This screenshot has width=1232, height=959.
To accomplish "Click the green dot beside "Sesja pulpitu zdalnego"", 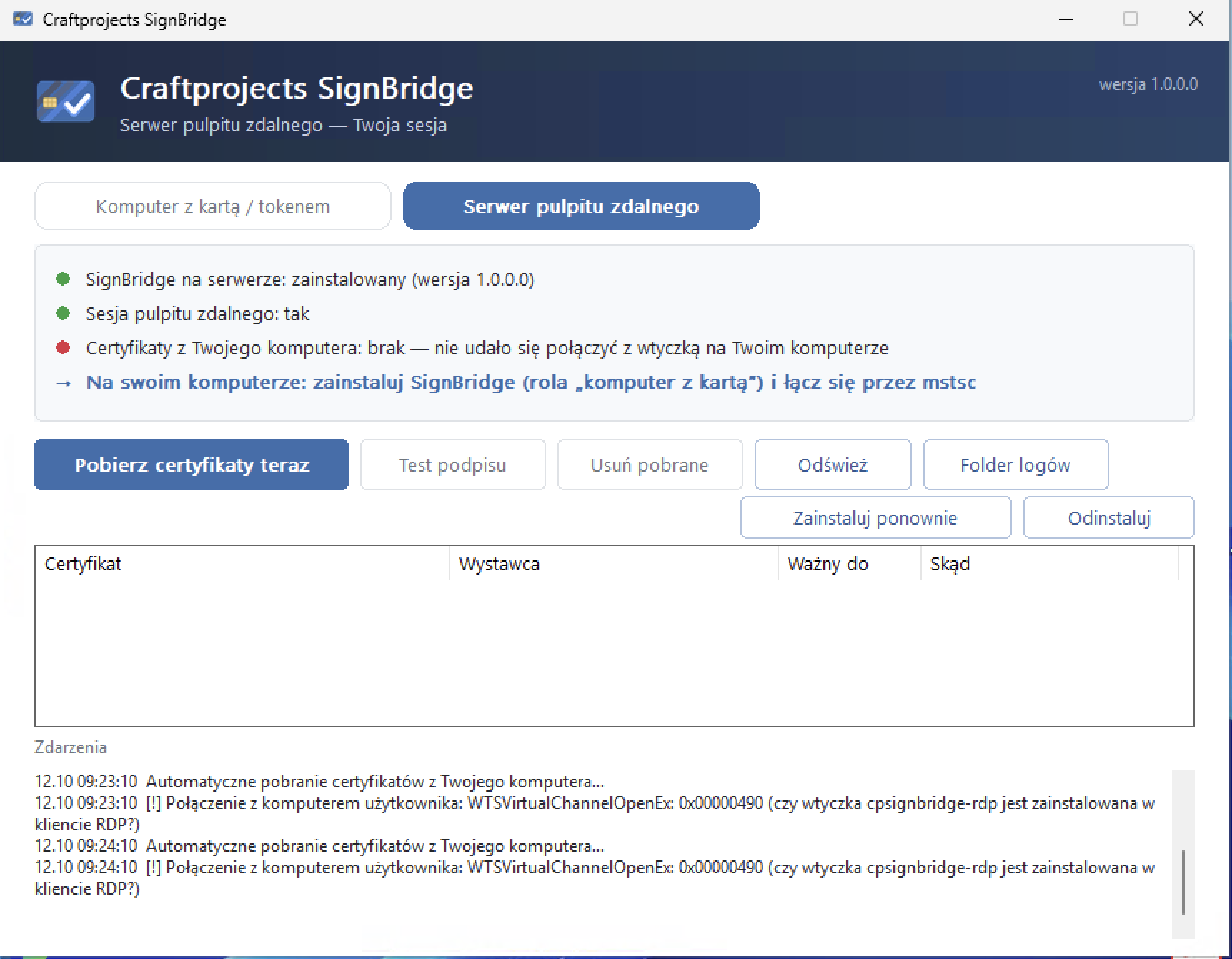I will pos(63,314).
